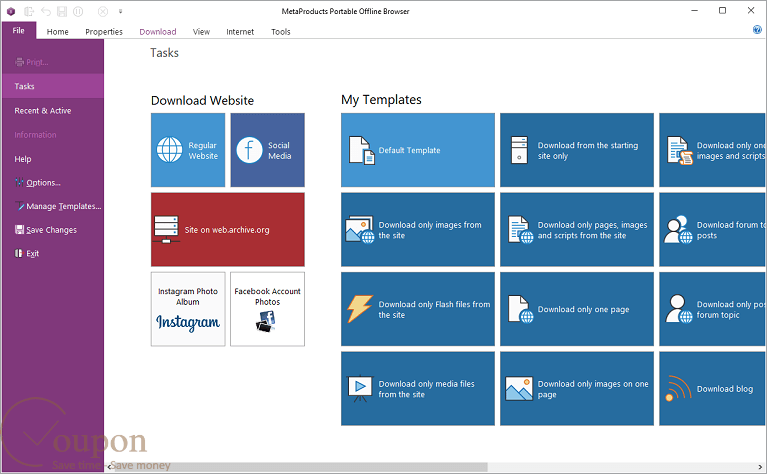Click the Flash lightning bolt icon
Viewport: 767px width, 474px height.
pos(360,309)
